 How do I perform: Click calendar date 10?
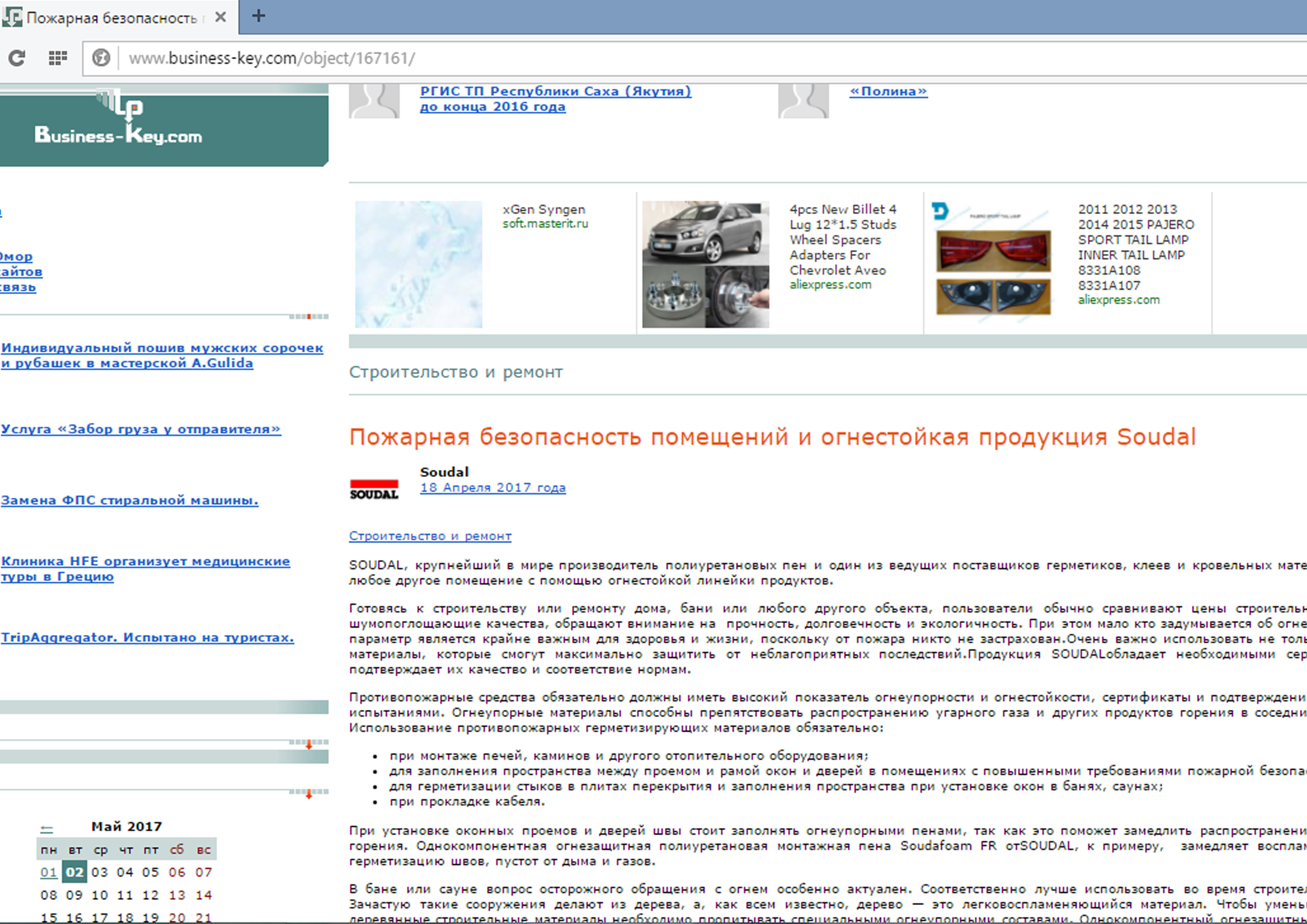point(99,895)
